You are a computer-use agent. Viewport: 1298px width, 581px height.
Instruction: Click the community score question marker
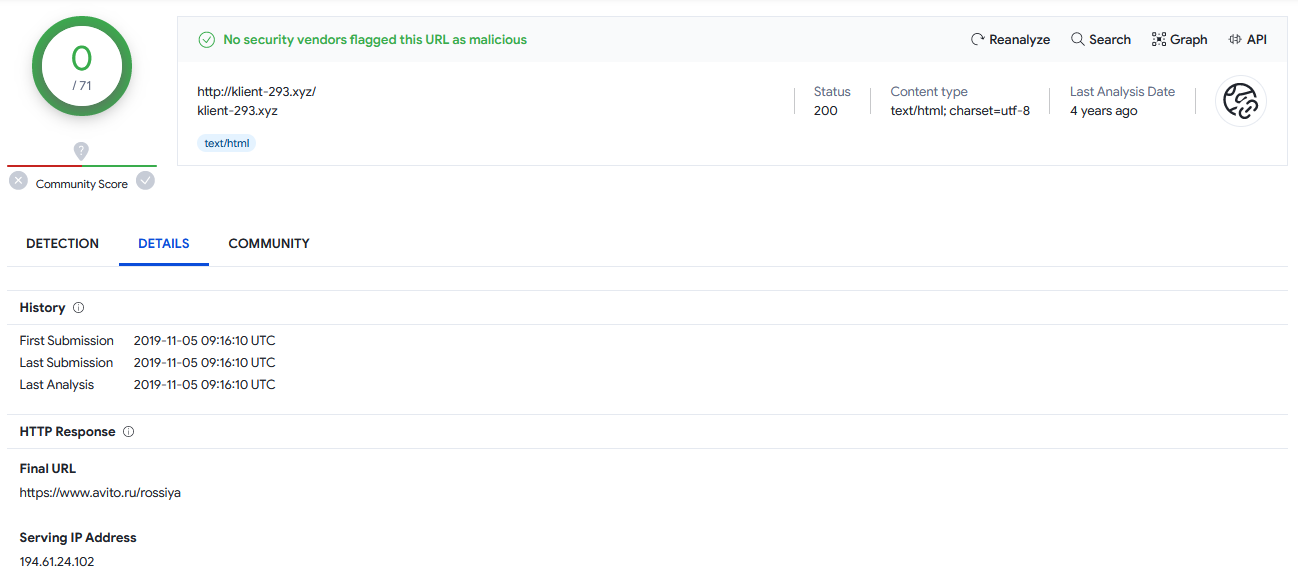pyautogui.click(x=81, y=151)
